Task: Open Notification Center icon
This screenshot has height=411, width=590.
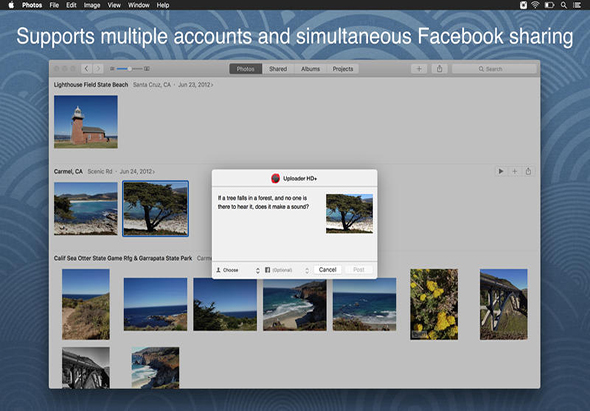Action: (576, 5)
